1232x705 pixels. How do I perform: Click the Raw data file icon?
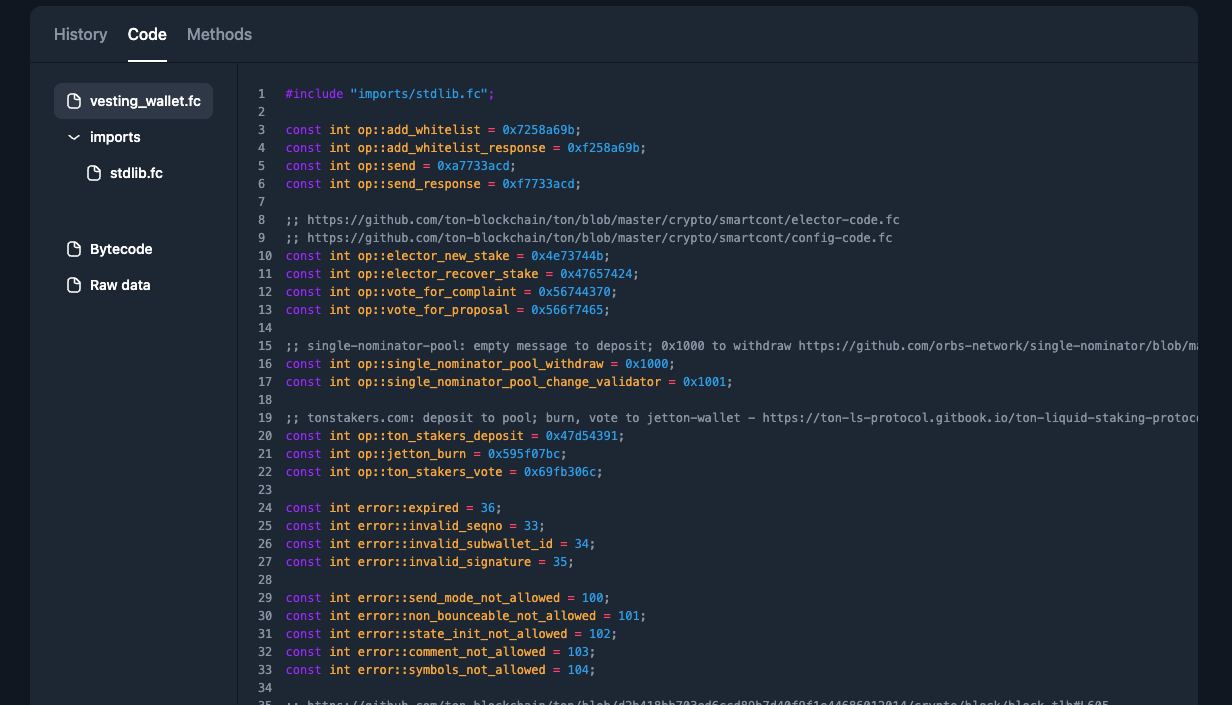tap(74, 285)
